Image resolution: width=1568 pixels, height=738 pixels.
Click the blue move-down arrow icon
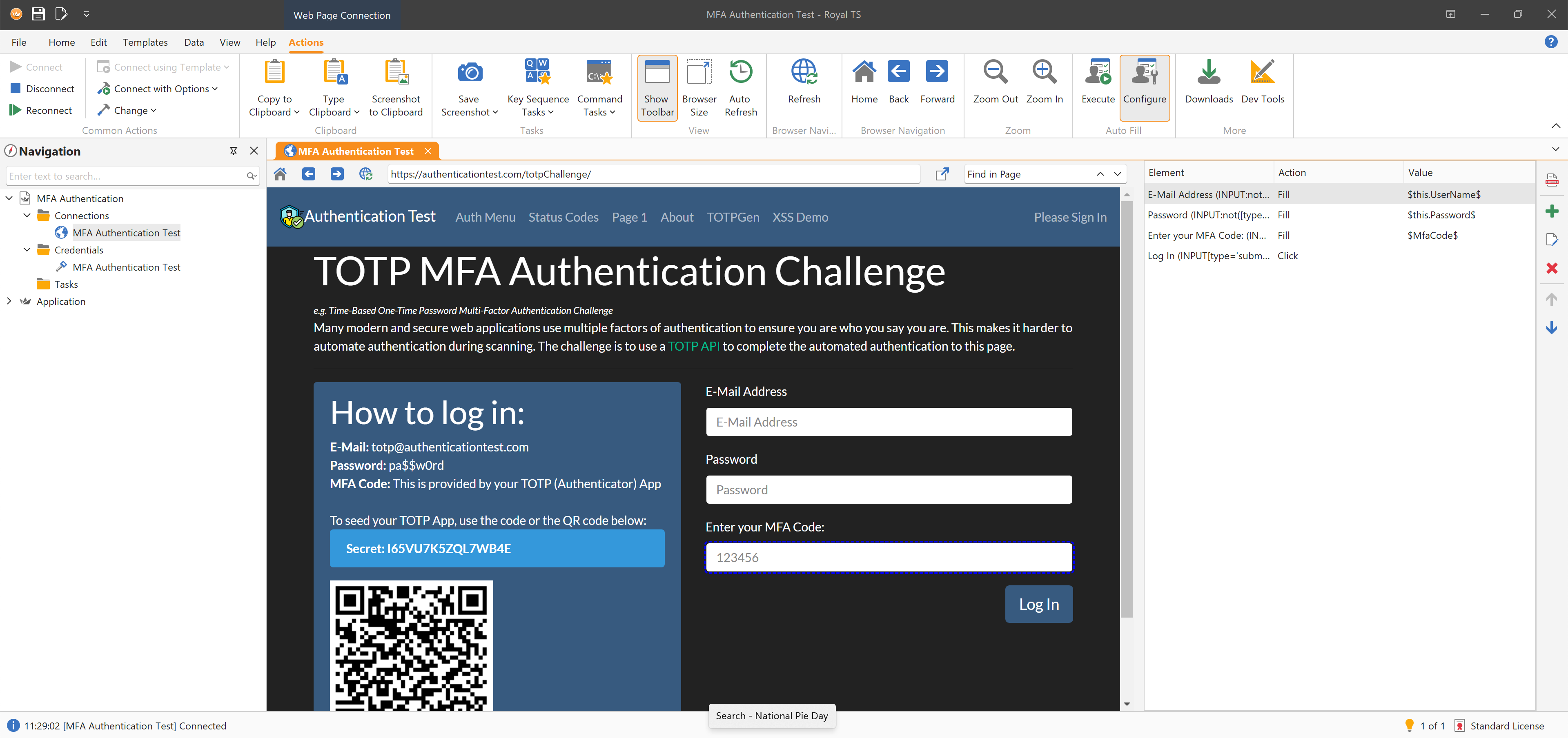point(1552,329)
